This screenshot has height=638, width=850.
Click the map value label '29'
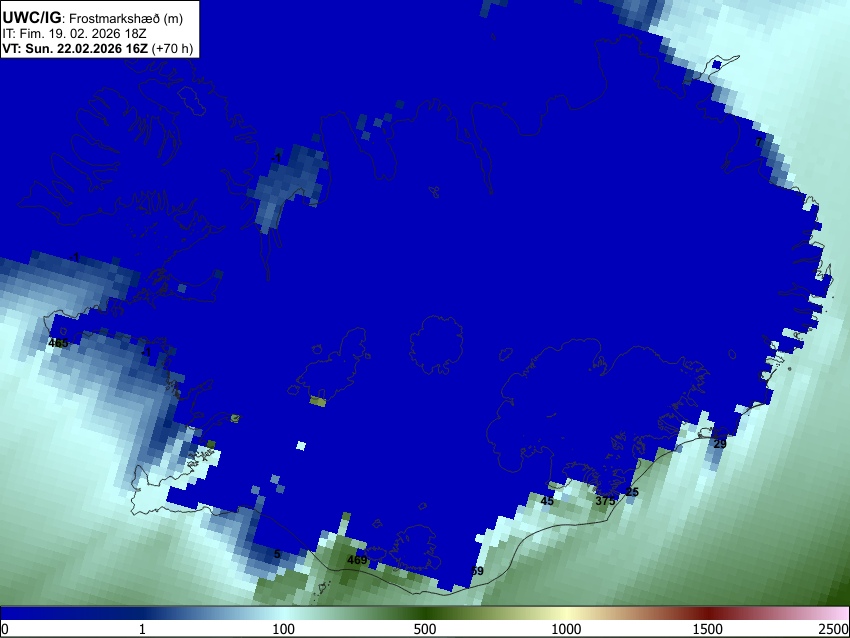click(719, 444)
